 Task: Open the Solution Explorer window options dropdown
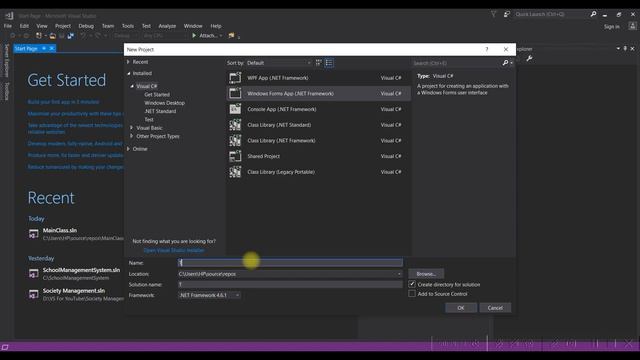[x=618, y=49]
